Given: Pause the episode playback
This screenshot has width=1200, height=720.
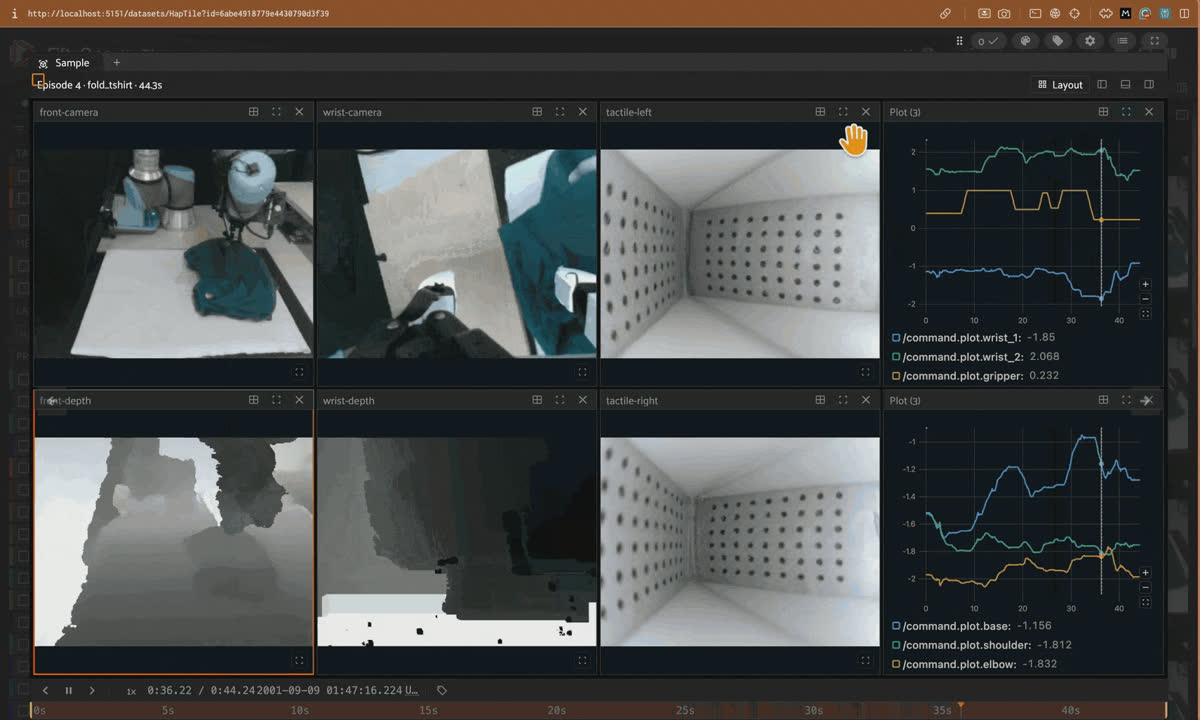Looking at the screenshot, I should point(69,690).
